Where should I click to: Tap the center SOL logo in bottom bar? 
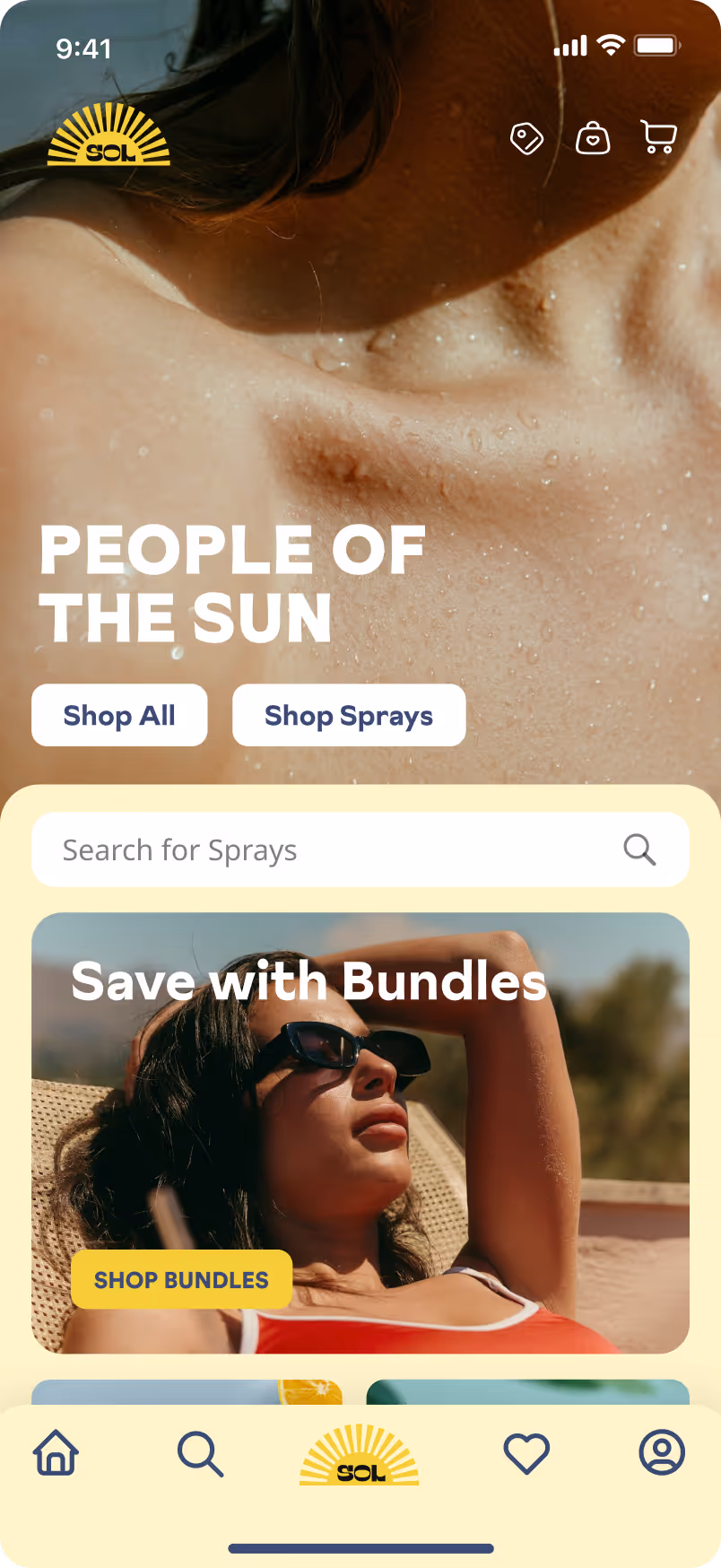pyautogui.click(x=359, y=1454)
